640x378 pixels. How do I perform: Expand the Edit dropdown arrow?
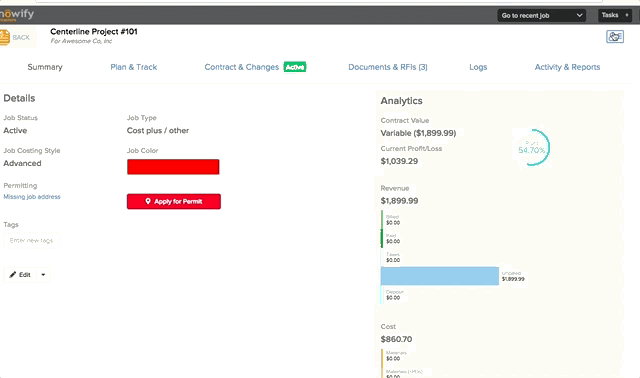pyautogui.click(x=43, y=275)
